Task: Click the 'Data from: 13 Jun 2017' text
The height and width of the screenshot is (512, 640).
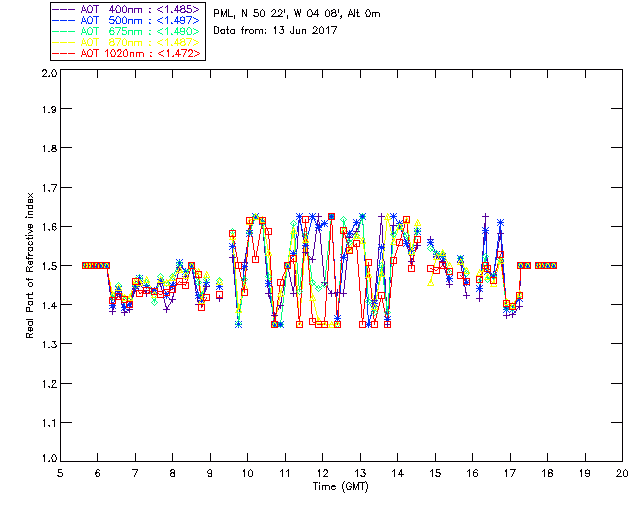Action: click(x=275, y=30)
